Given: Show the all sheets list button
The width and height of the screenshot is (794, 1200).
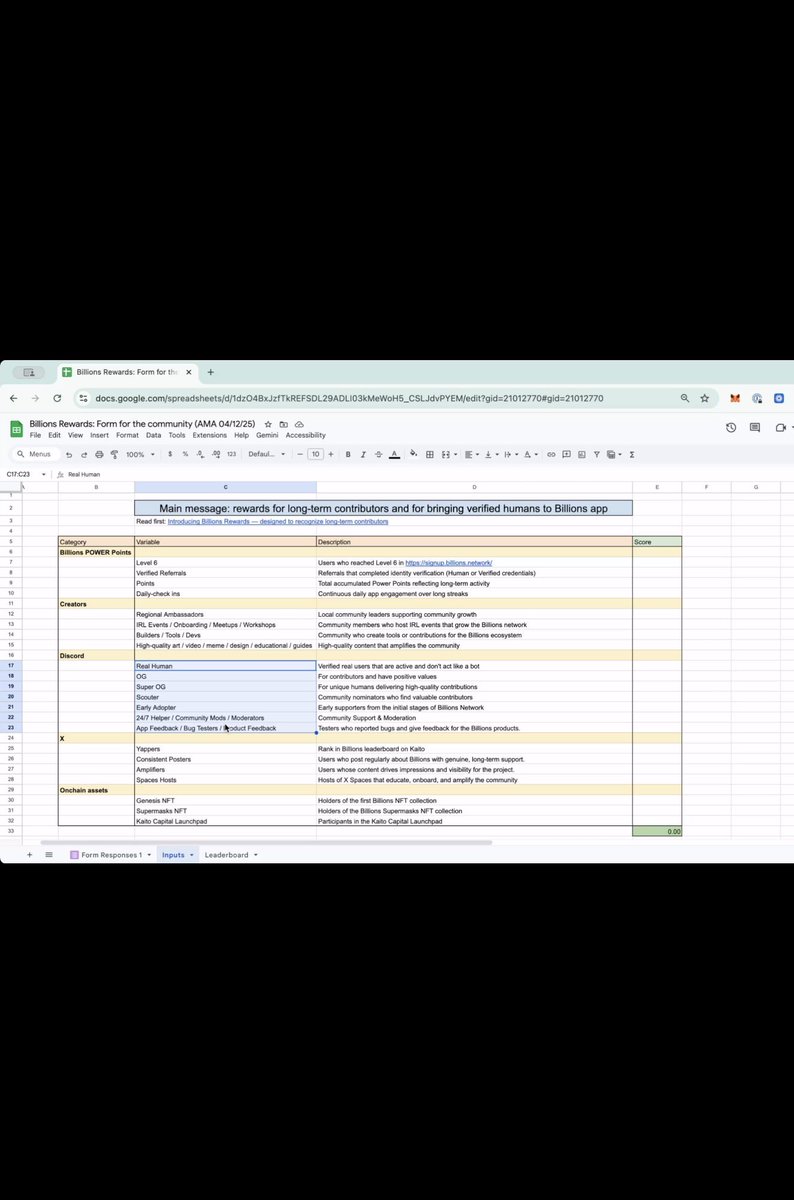Looking at the screenshot, I should [x=49, y=855].
